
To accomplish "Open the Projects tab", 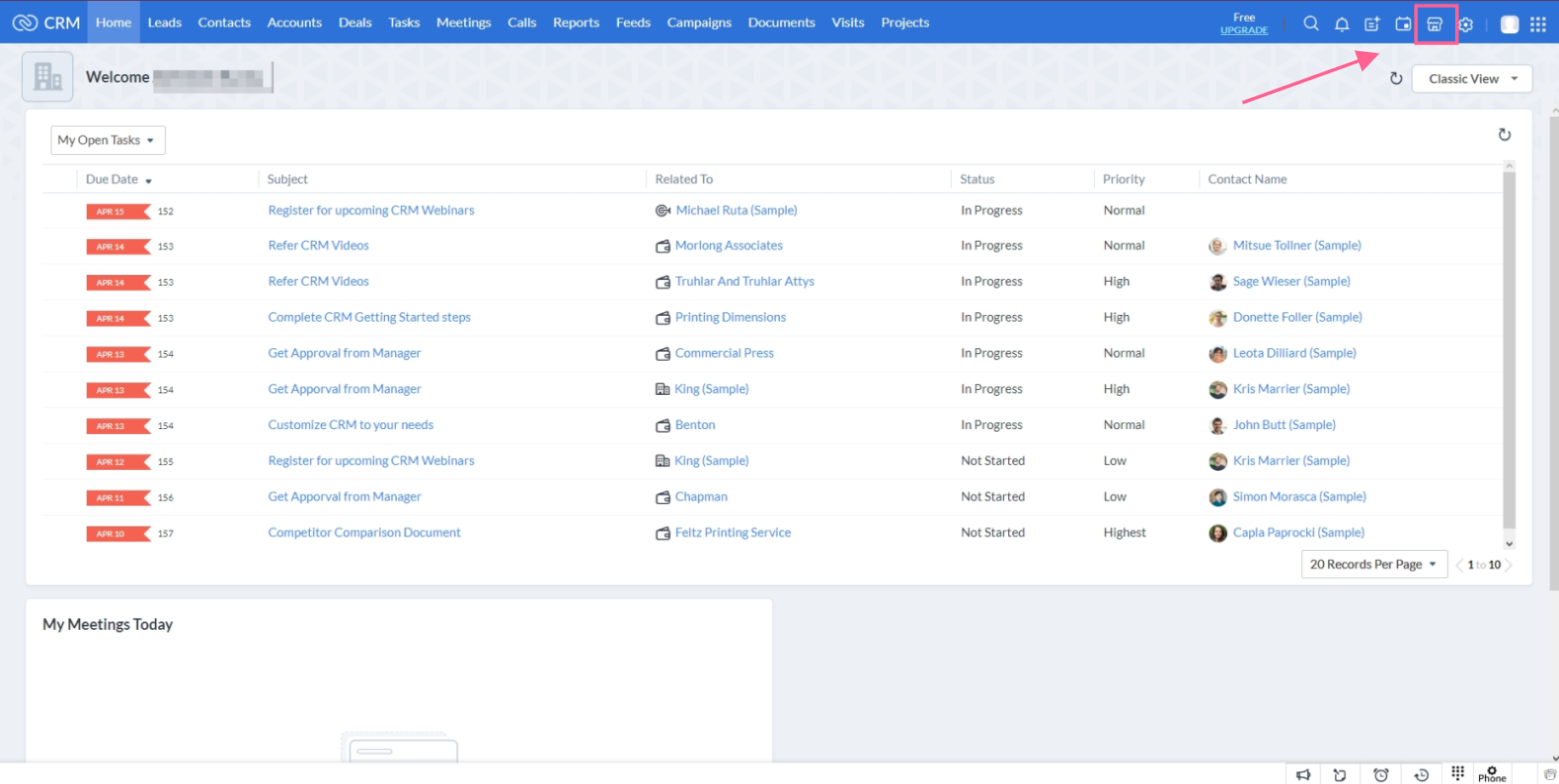I will click(x=905, y=22).
